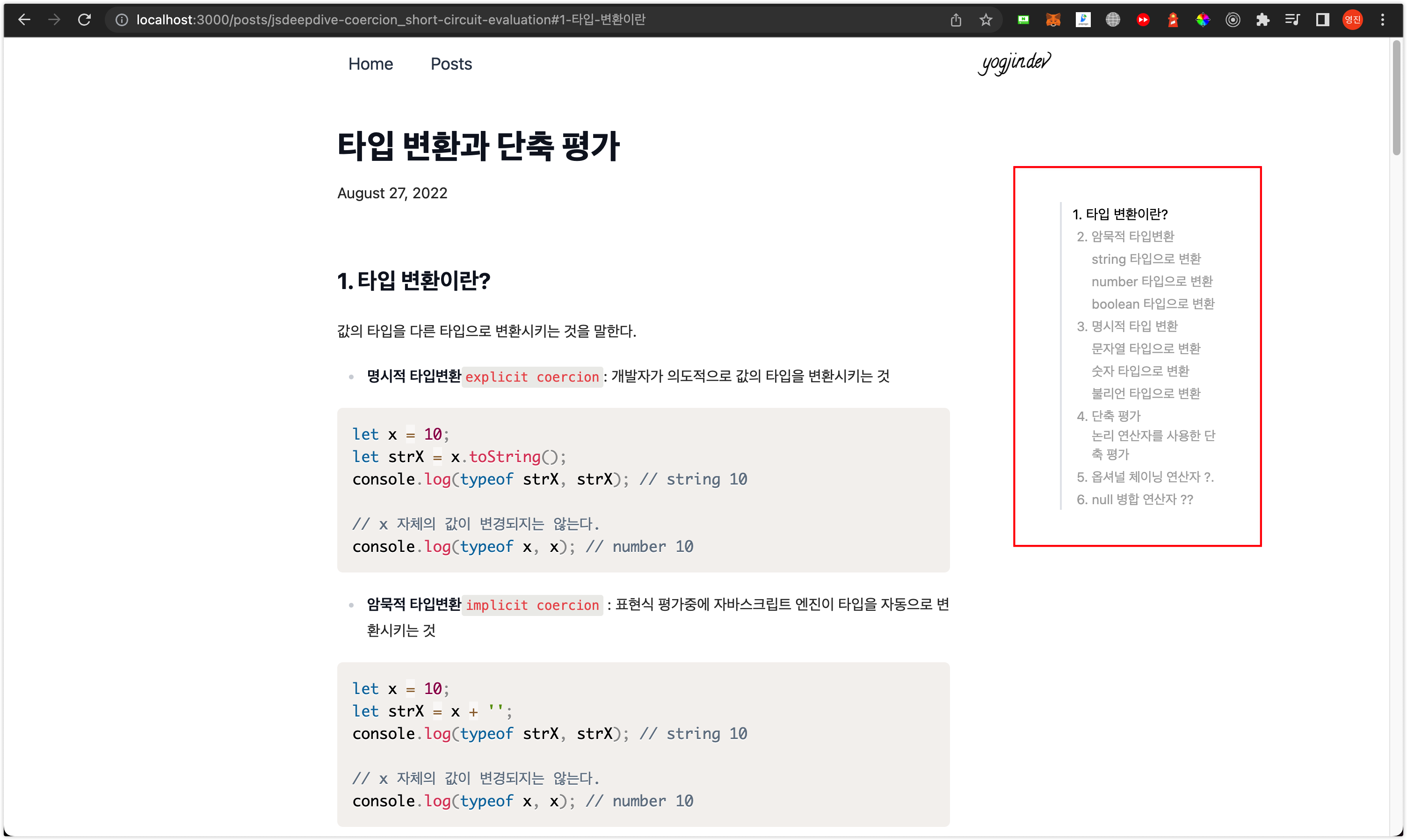Go to '숫자 타입으로 변환' section

click(1140, 371)
